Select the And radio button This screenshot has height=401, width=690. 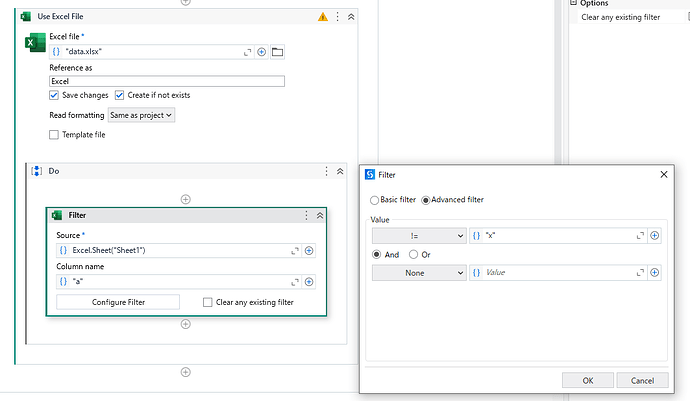tap(376, 254)
